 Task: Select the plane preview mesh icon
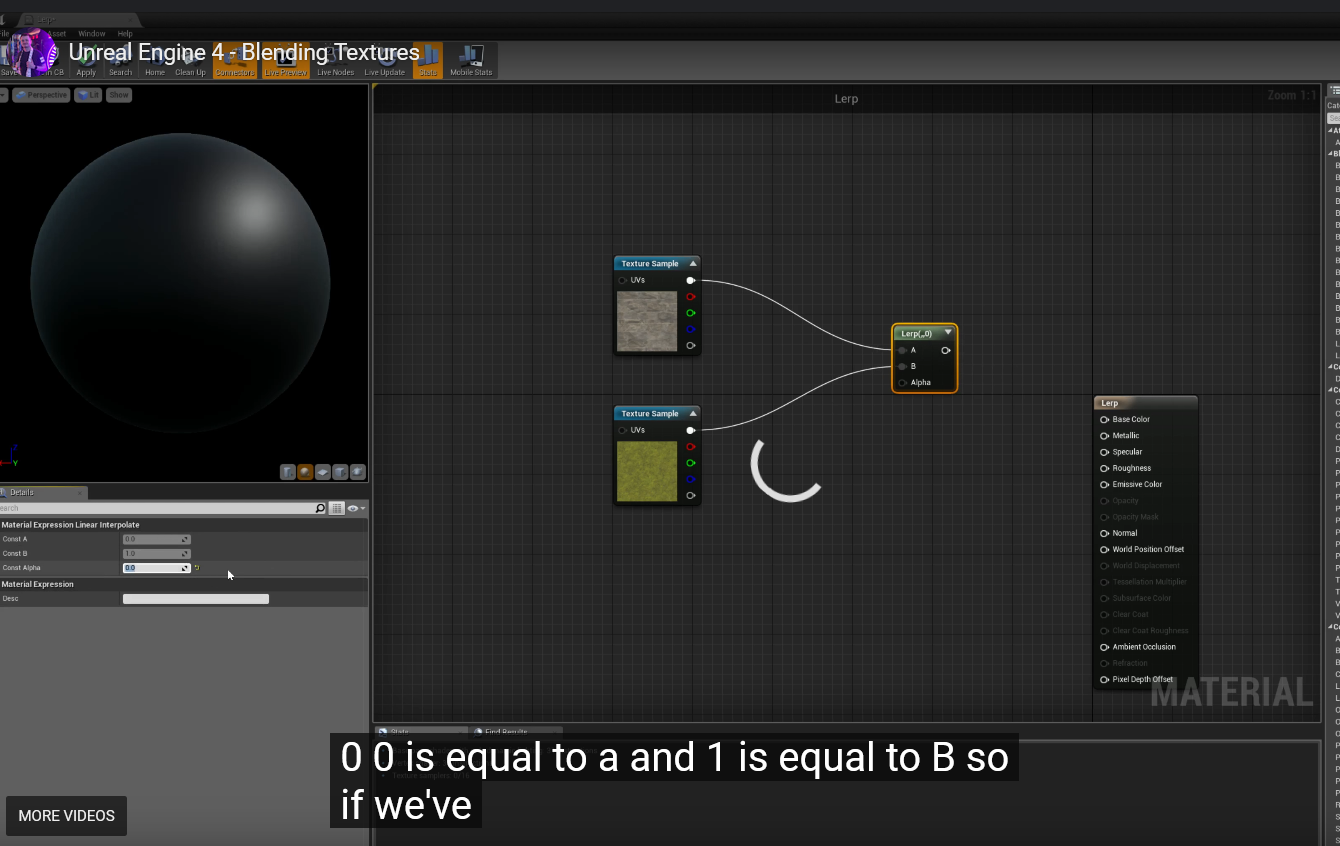[323, 472]
